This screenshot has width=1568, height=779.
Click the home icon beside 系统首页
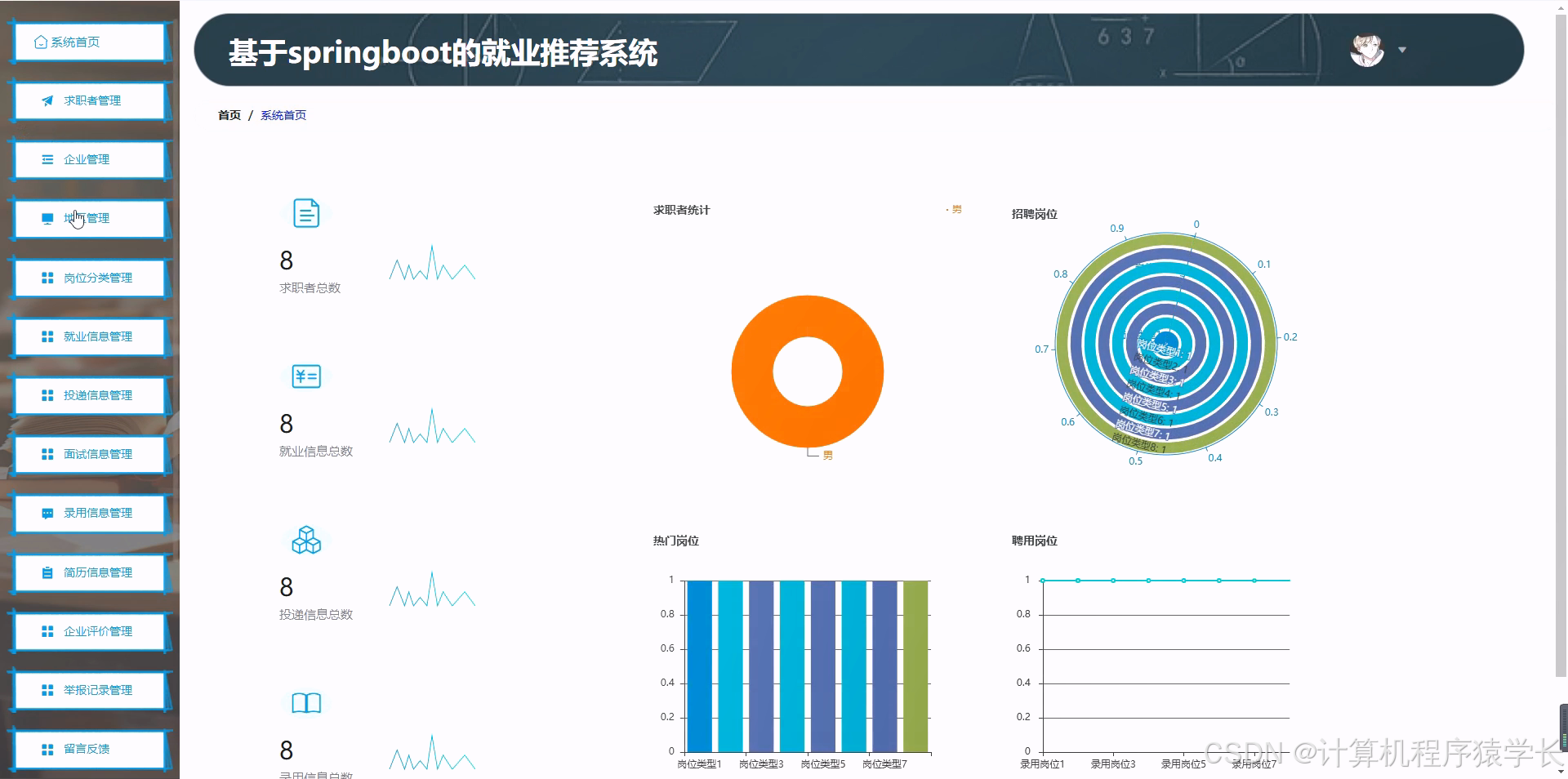[x=41, y=42]
